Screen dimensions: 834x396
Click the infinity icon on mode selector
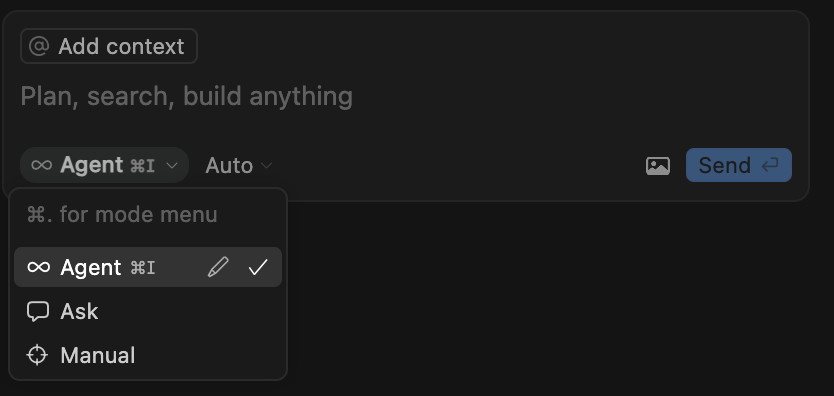[x=41, y=165]
